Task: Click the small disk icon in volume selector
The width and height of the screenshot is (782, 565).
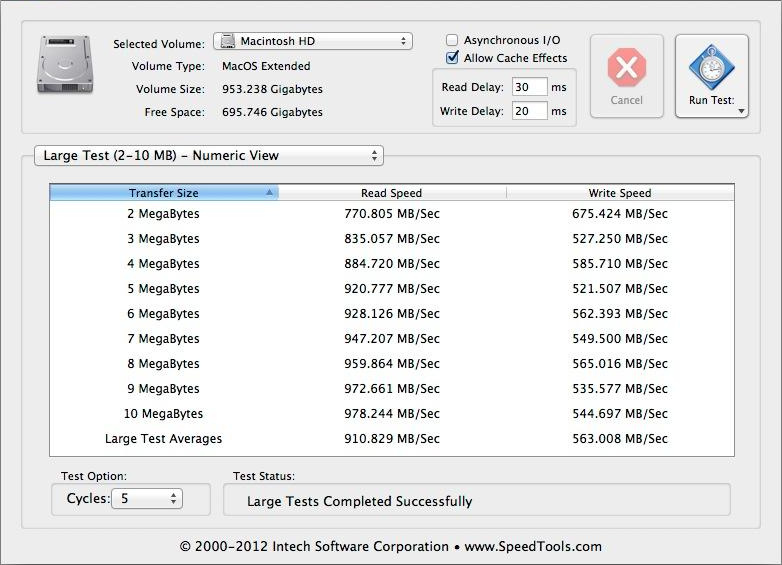Action: click(228, 41)
